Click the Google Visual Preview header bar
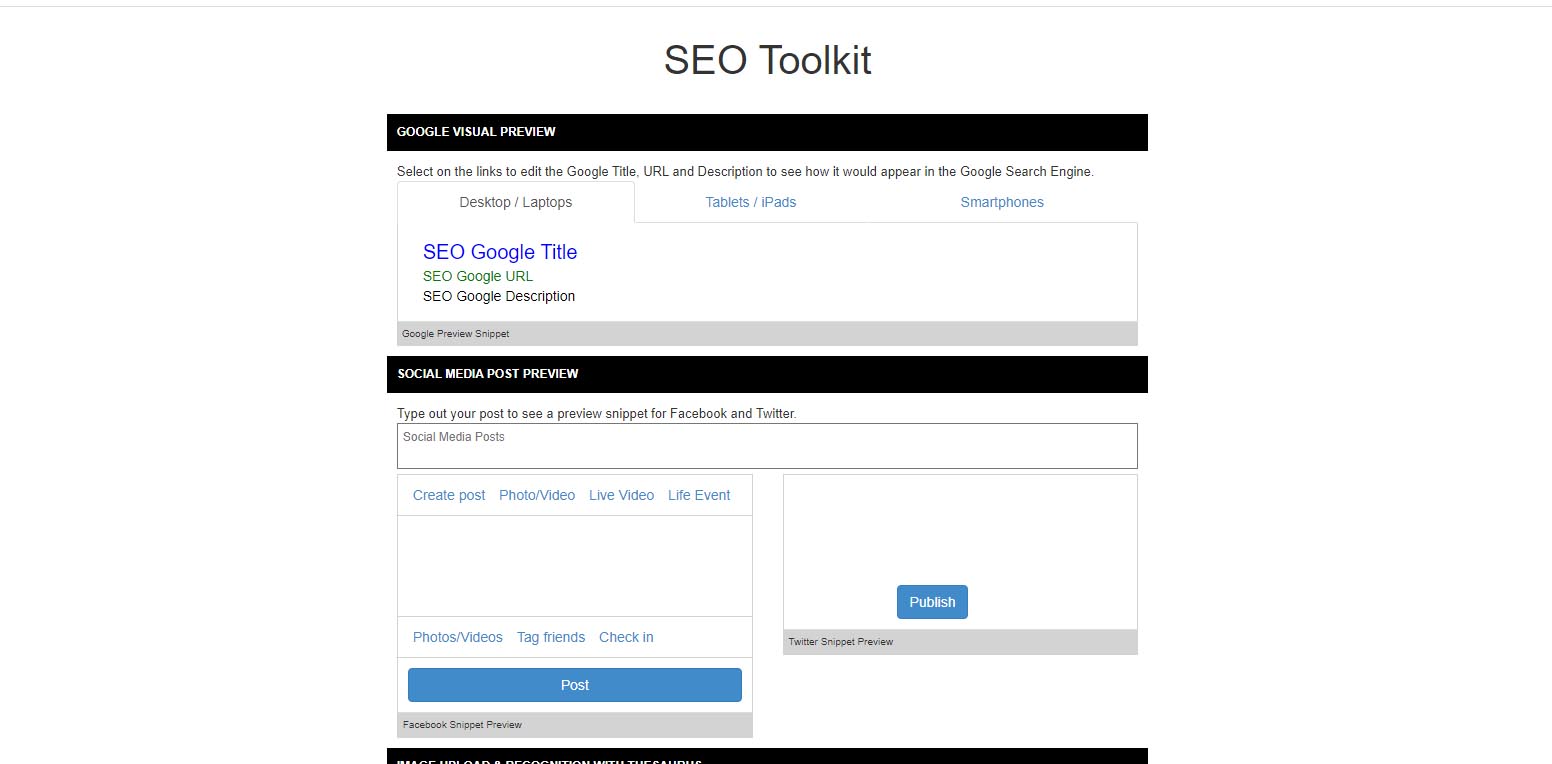The height and width of the screenshot is (764, 1552). point(766,132)
